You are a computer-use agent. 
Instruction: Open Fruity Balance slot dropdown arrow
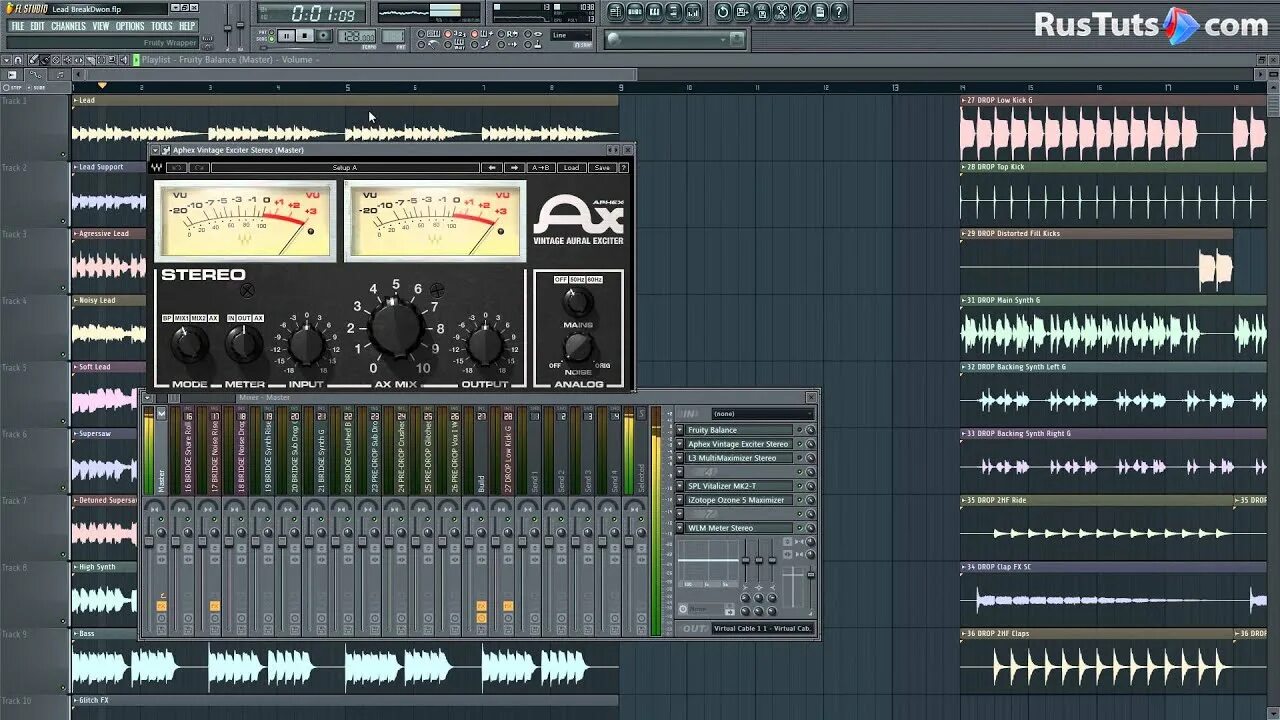pos(680,430)
